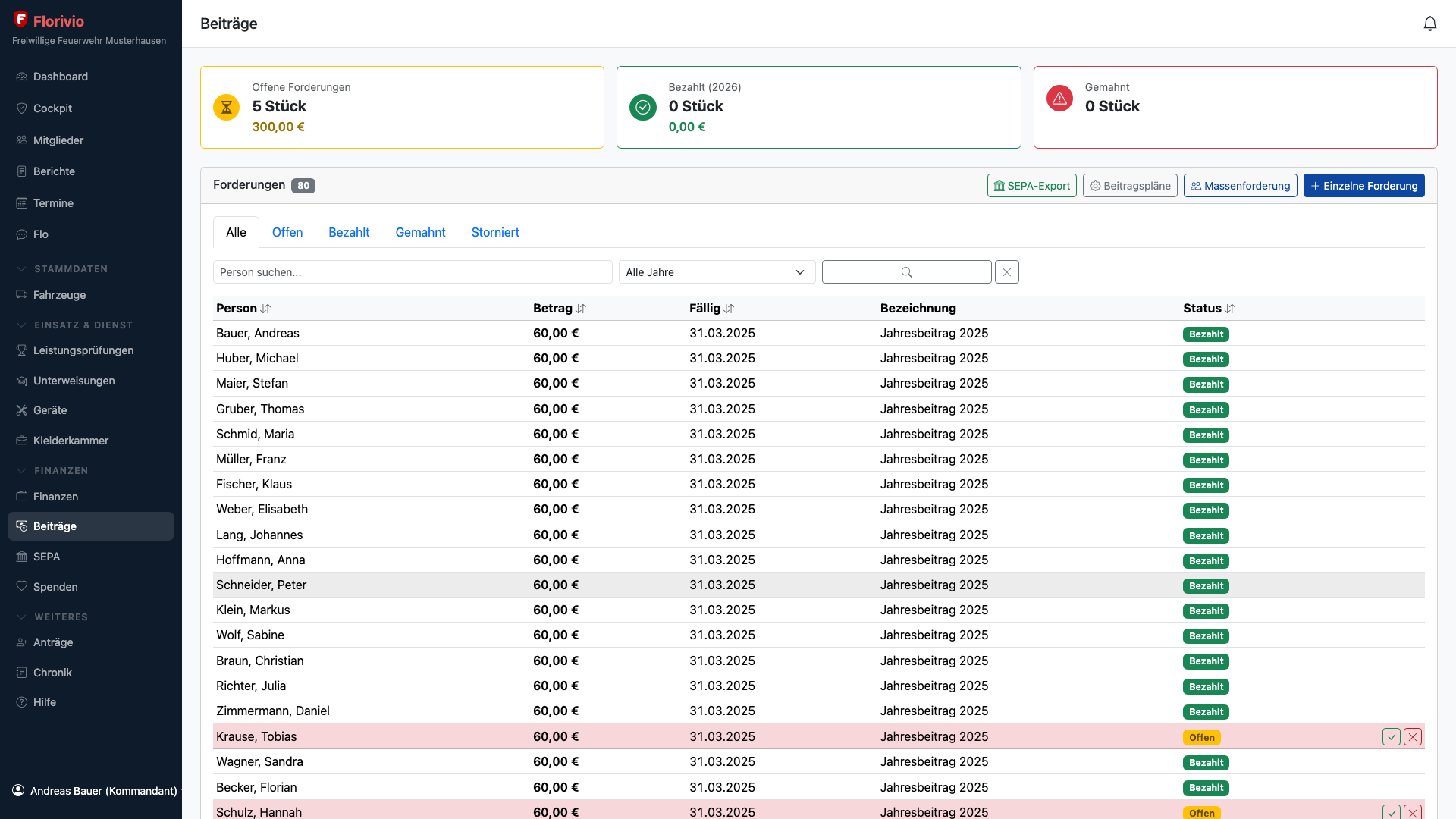Select the Schneider, Peter row
The image size is (1456, 819).
coord(819,585)
